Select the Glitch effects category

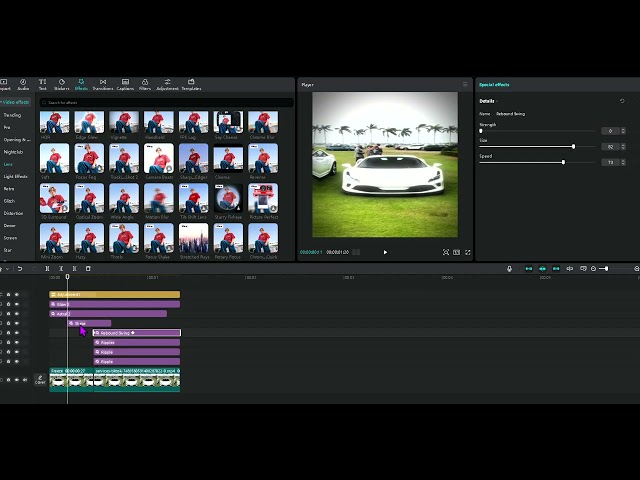tap(9, 201)
